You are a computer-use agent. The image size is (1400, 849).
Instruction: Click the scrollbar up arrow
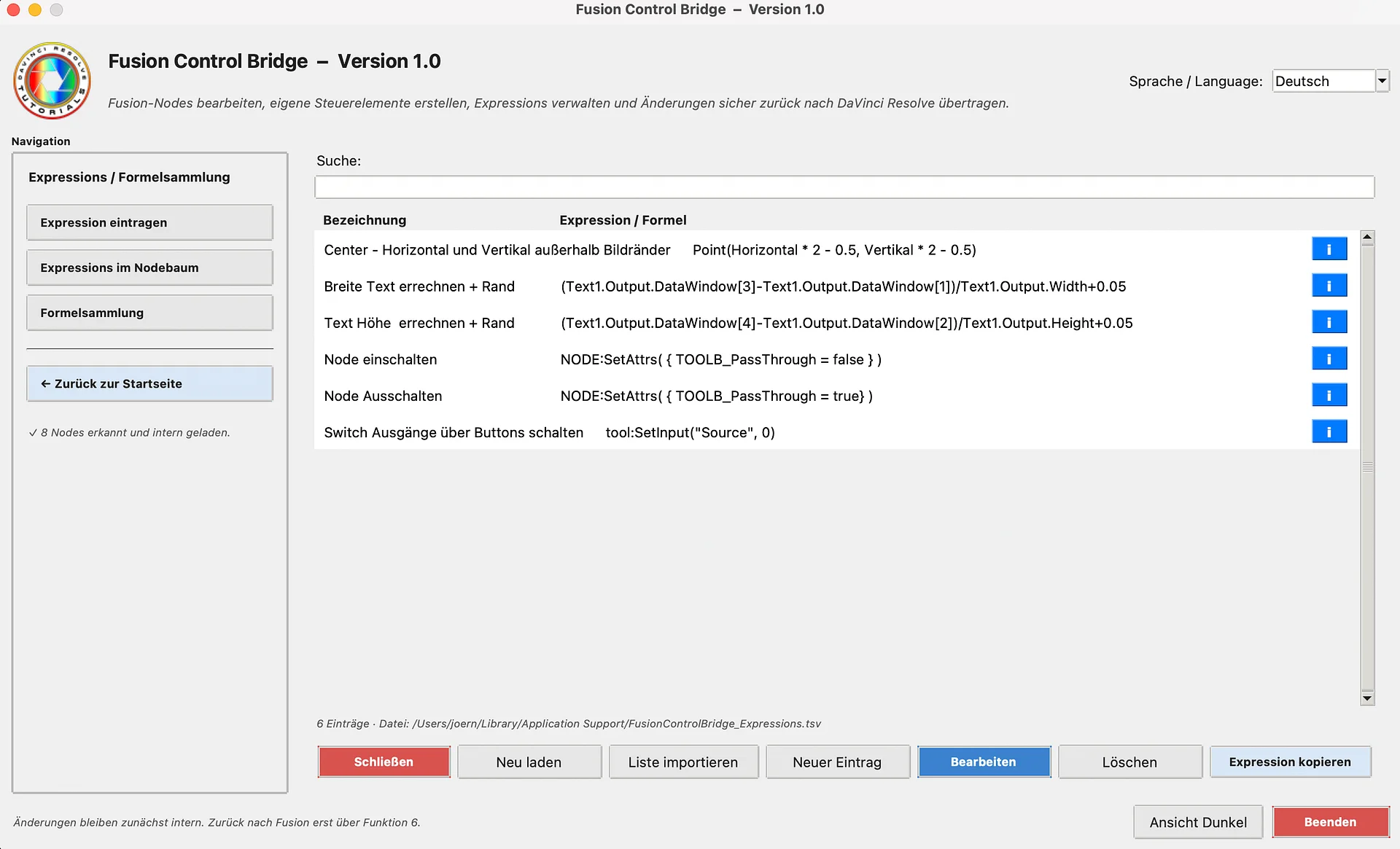1367,237
